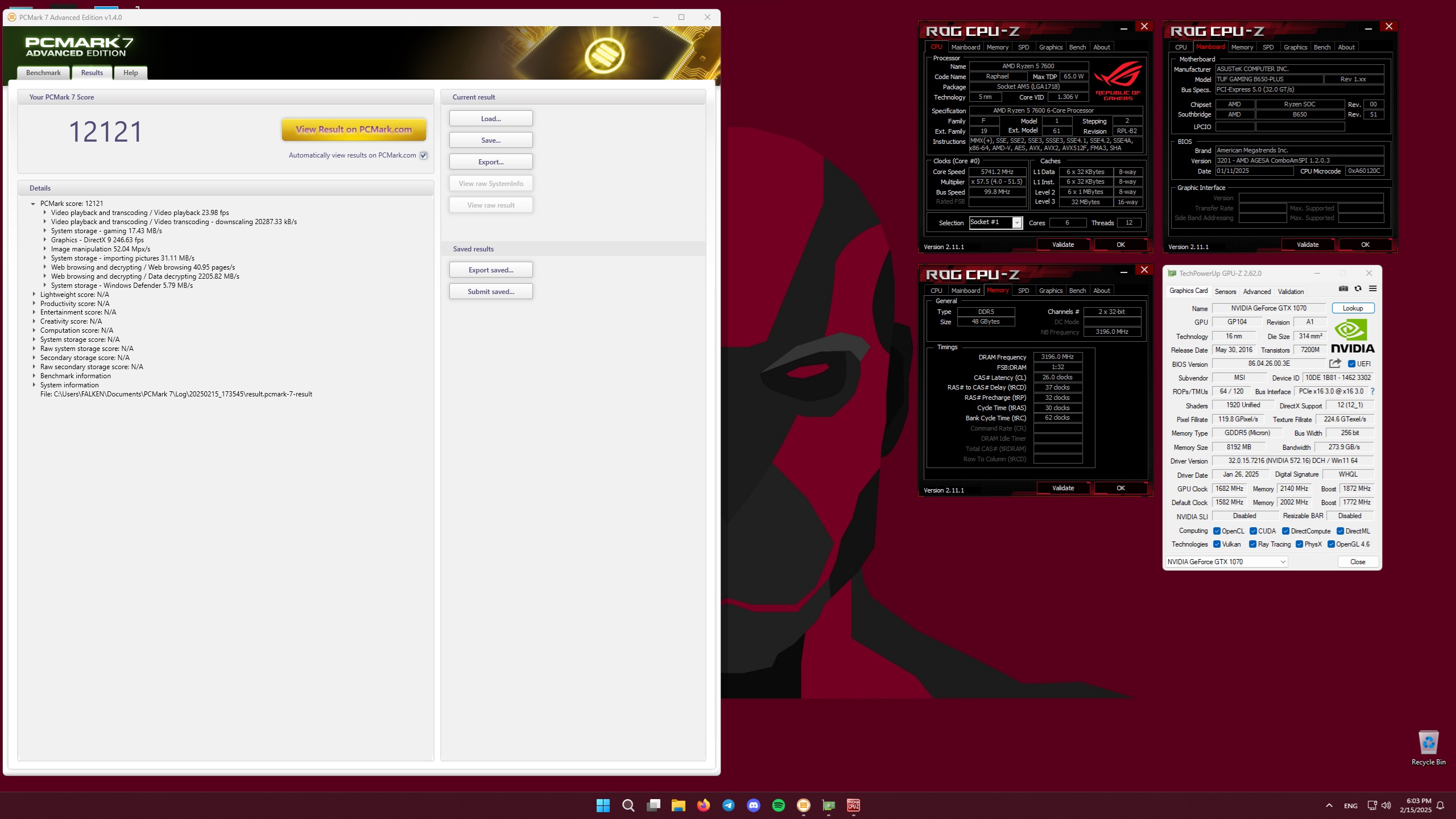Screen dimensions: 1456x819
Task: Toggle PhysX checkbox in GPU-Z
Action: pyautogui.click(x=1300, y=544)
